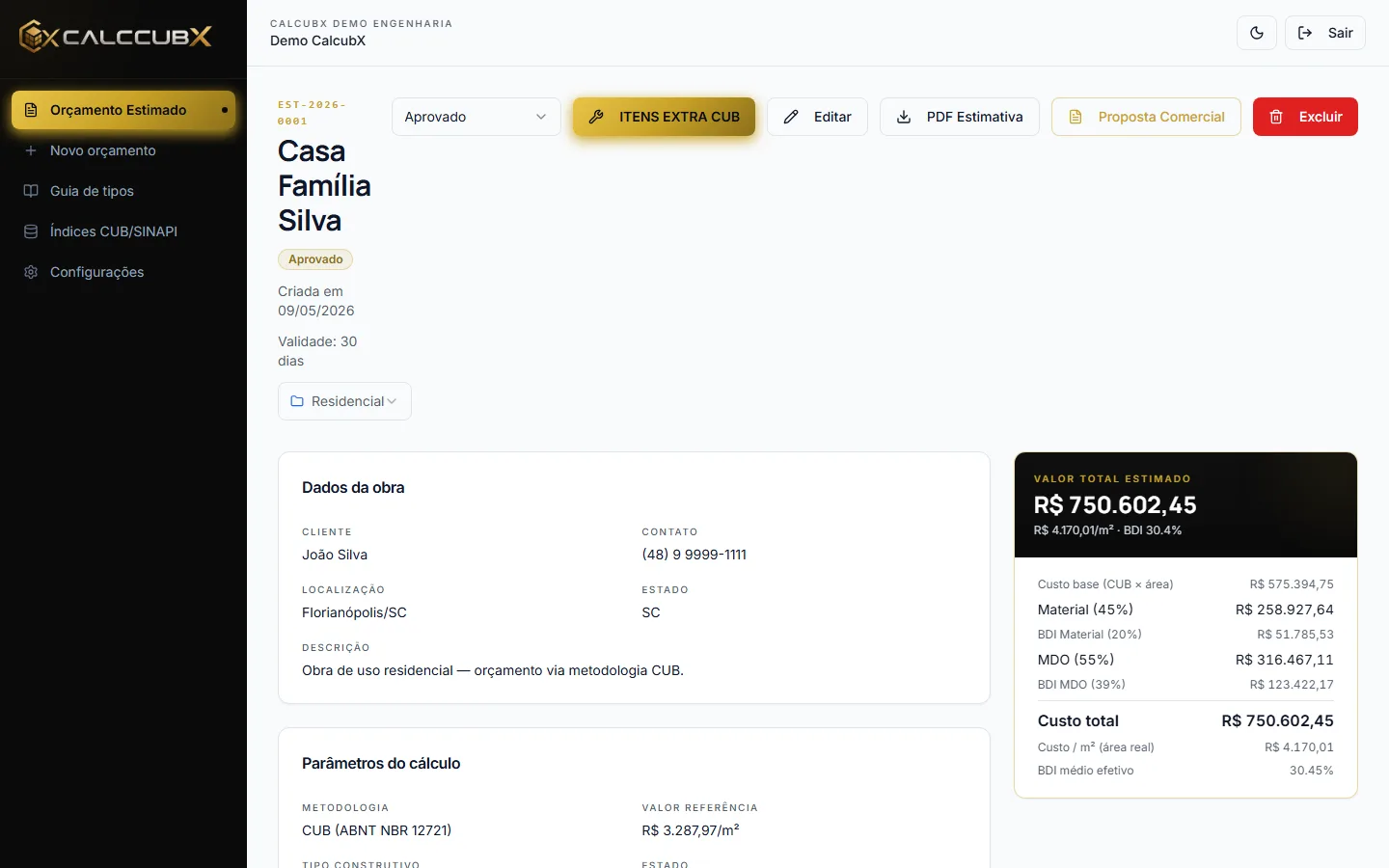Open Proposta Comercial
The image size is (1389, 868).
click(x=1146, y=117)
